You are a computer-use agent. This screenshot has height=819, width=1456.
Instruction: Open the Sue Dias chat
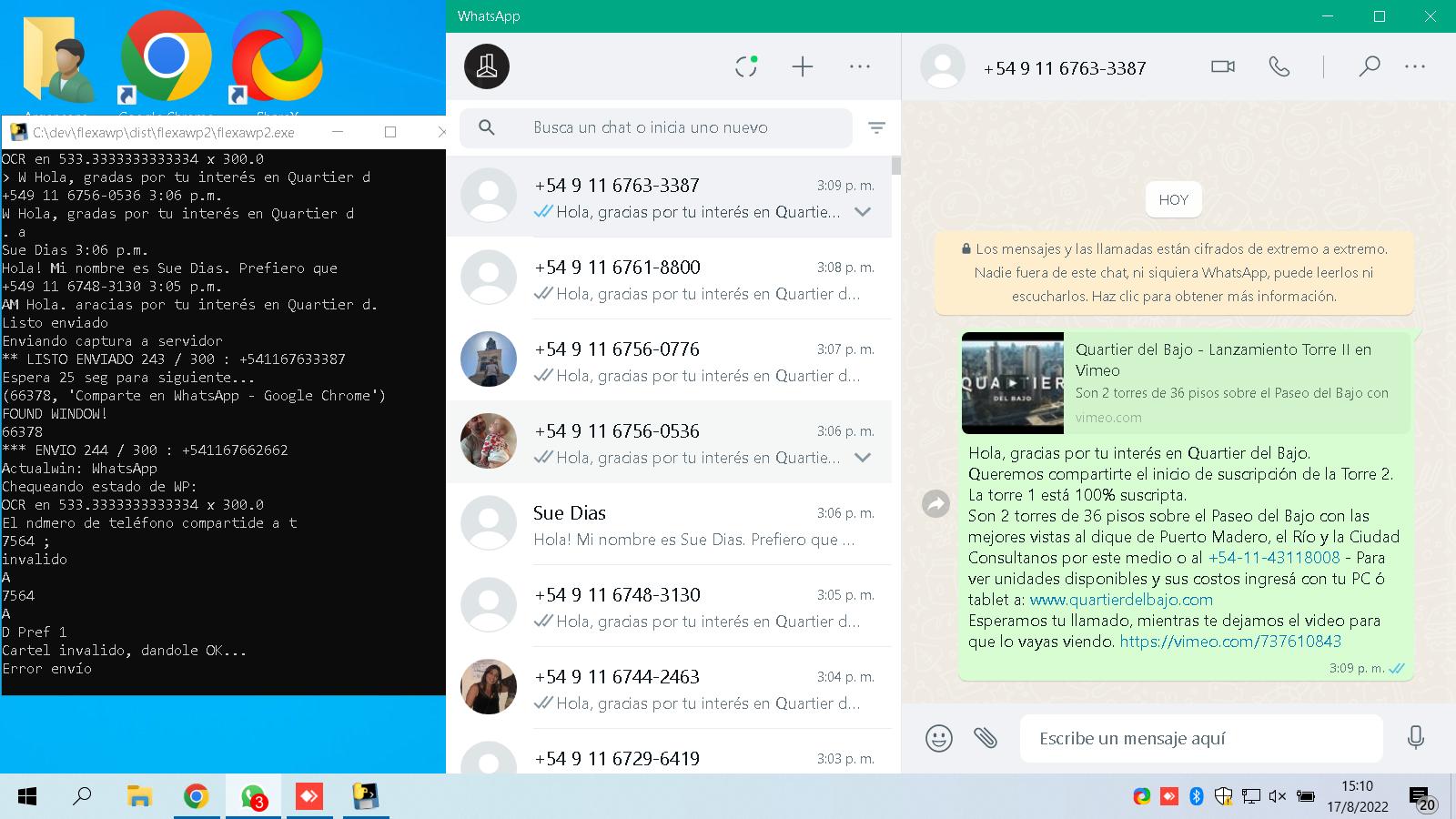click(x=669, y=524)
